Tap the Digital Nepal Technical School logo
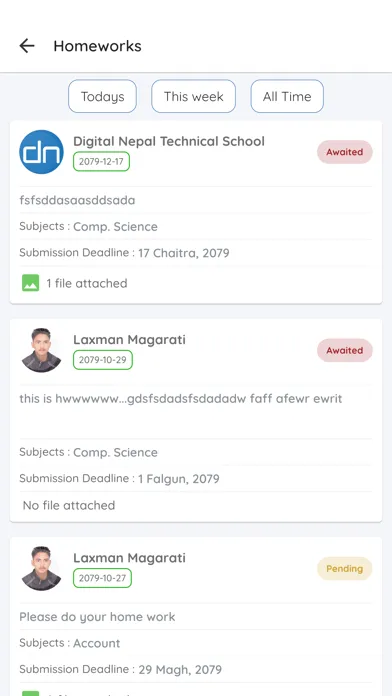392x696 pixels. tap(41, 152)
